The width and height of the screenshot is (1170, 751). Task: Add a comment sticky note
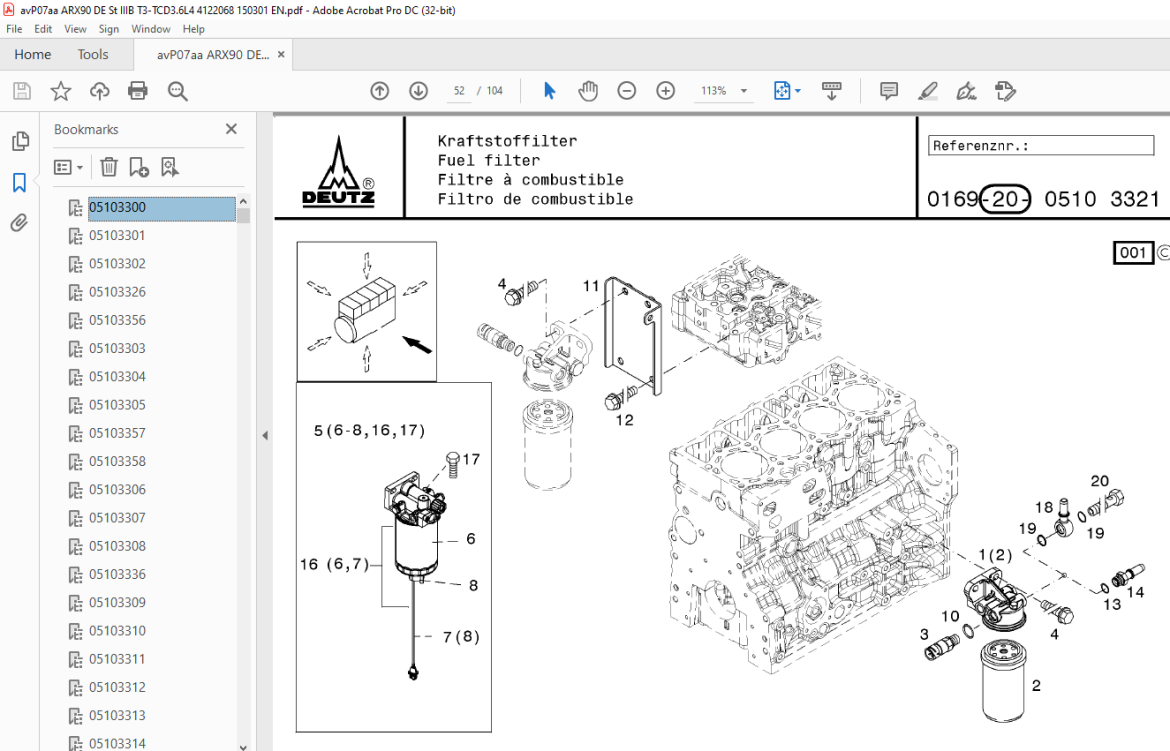point(889,91)
